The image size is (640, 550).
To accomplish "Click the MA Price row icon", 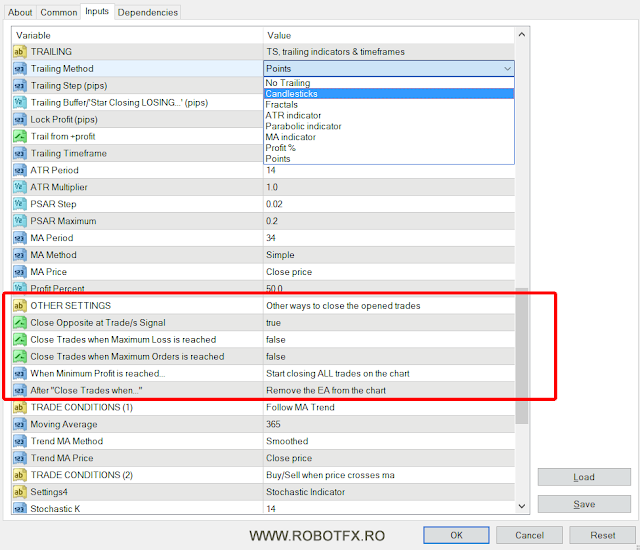I will coord(19,272).
